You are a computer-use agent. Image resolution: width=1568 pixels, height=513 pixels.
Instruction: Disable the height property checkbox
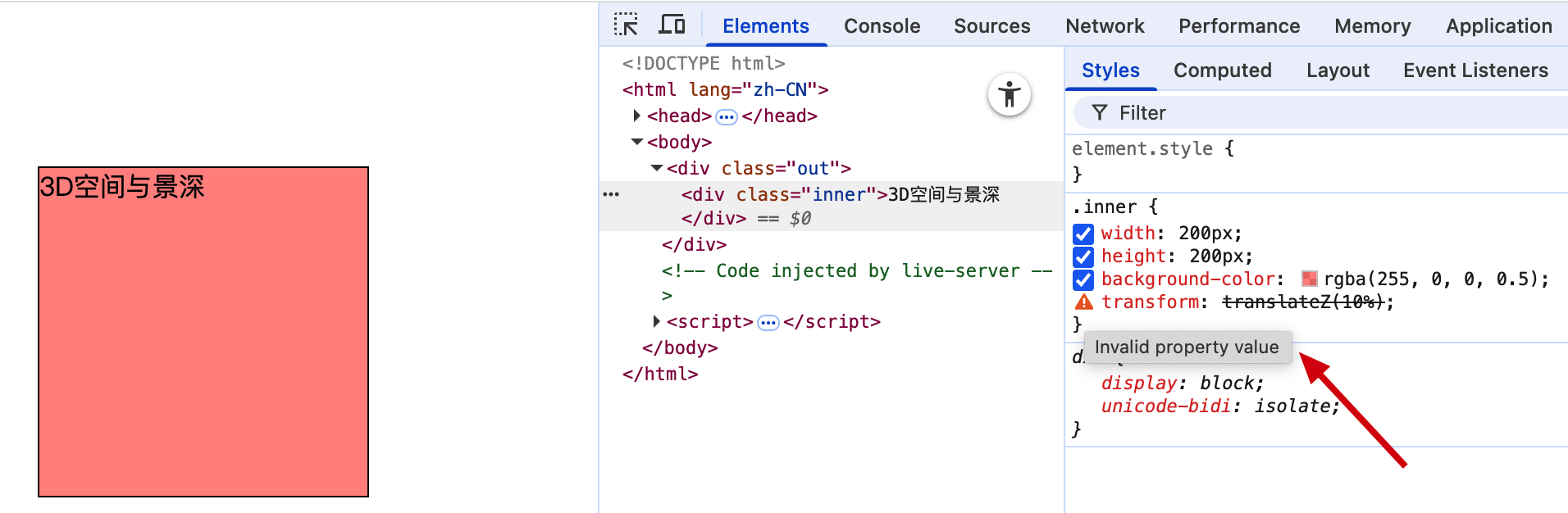pos(1083,256)
